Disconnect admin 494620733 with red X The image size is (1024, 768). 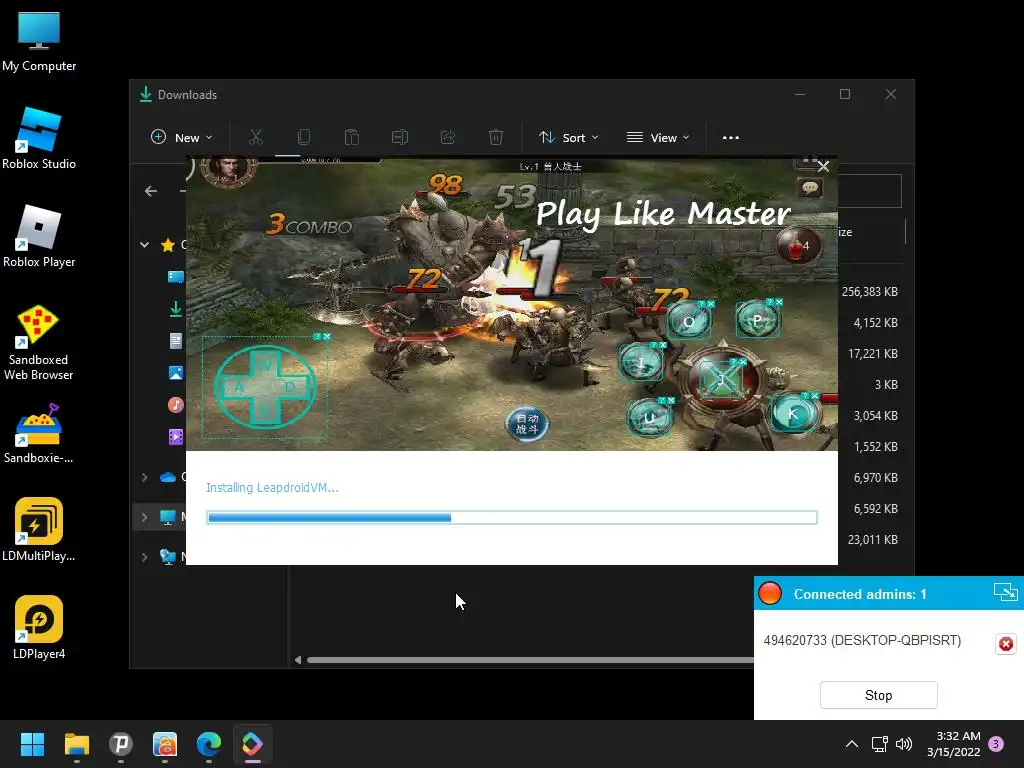pos(1006,644)
